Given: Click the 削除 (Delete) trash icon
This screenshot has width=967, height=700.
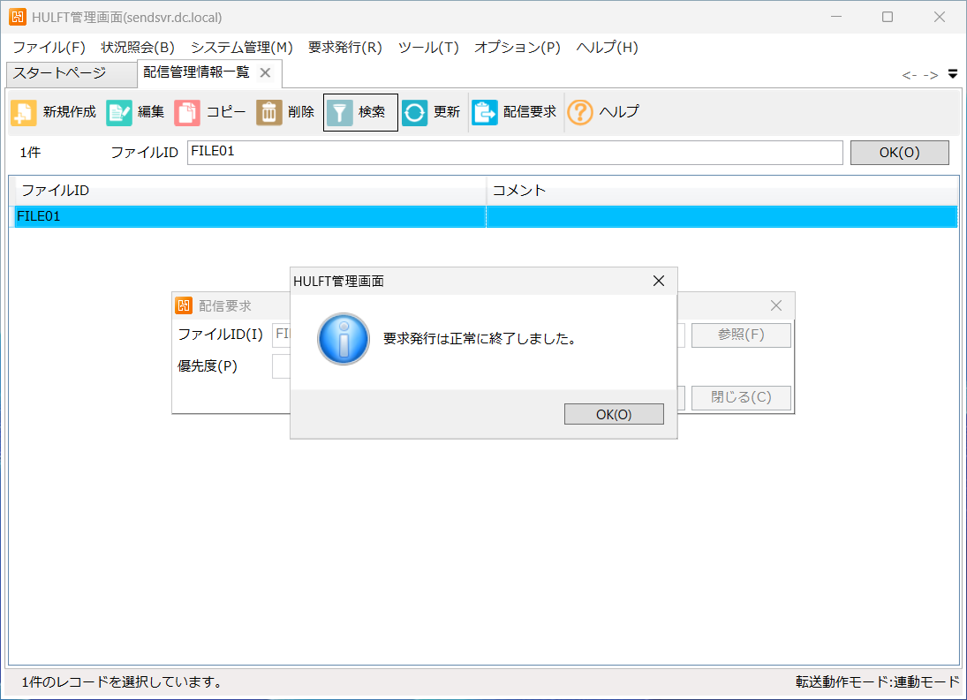Looking at the screenshot, I should pos(269,113).
